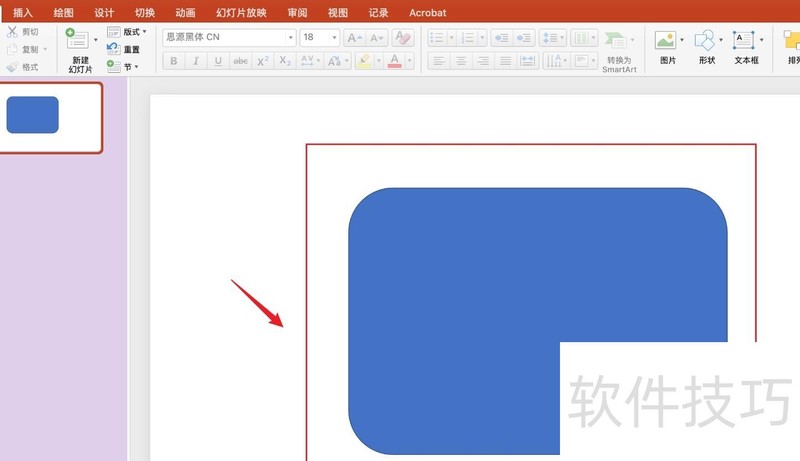Screen dimensions: 800x461
Task: Open the Shapes (形状) gallery icon
Action: tap(705, 40)
